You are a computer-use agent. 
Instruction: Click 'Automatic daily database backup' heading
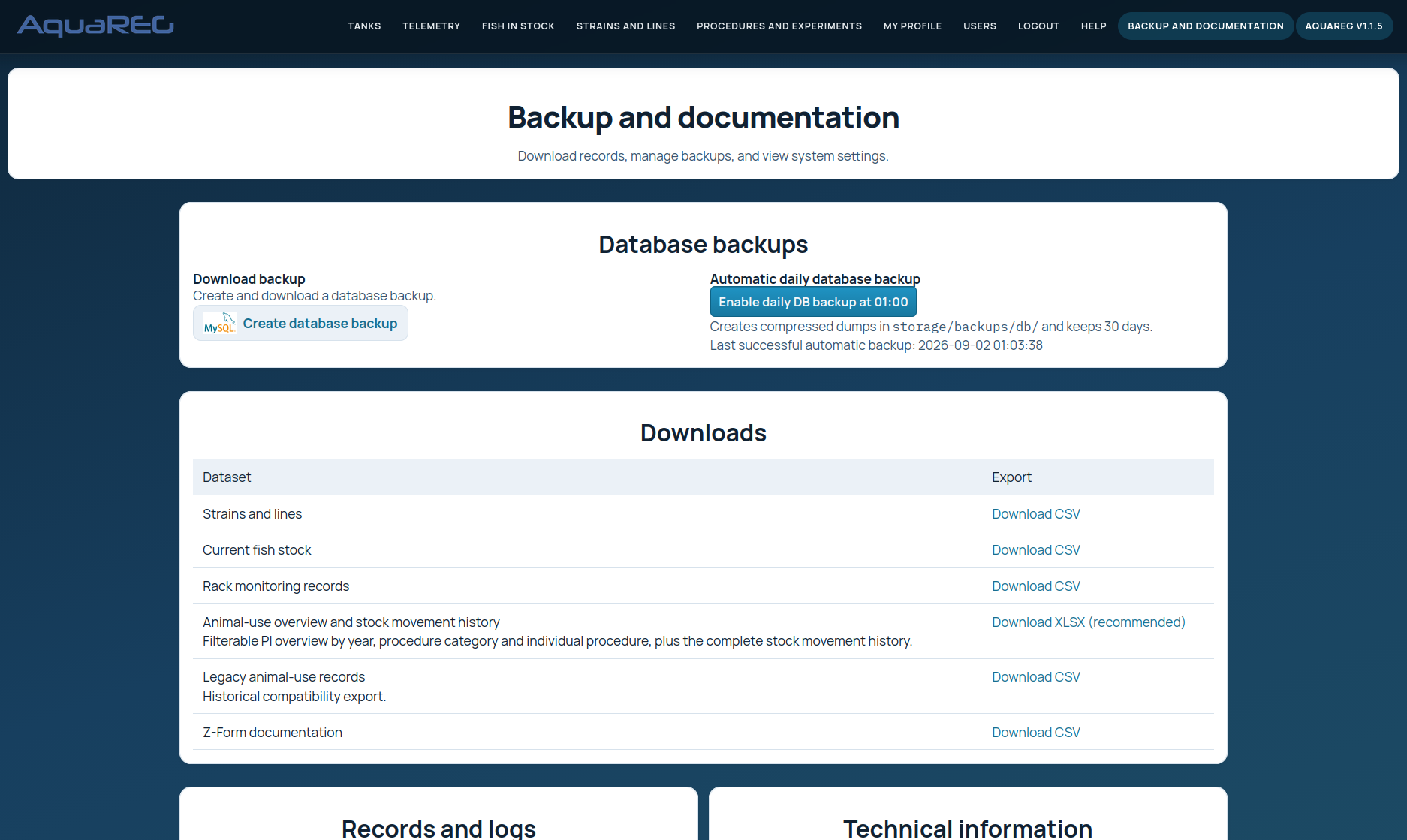(x=815, y=279)
